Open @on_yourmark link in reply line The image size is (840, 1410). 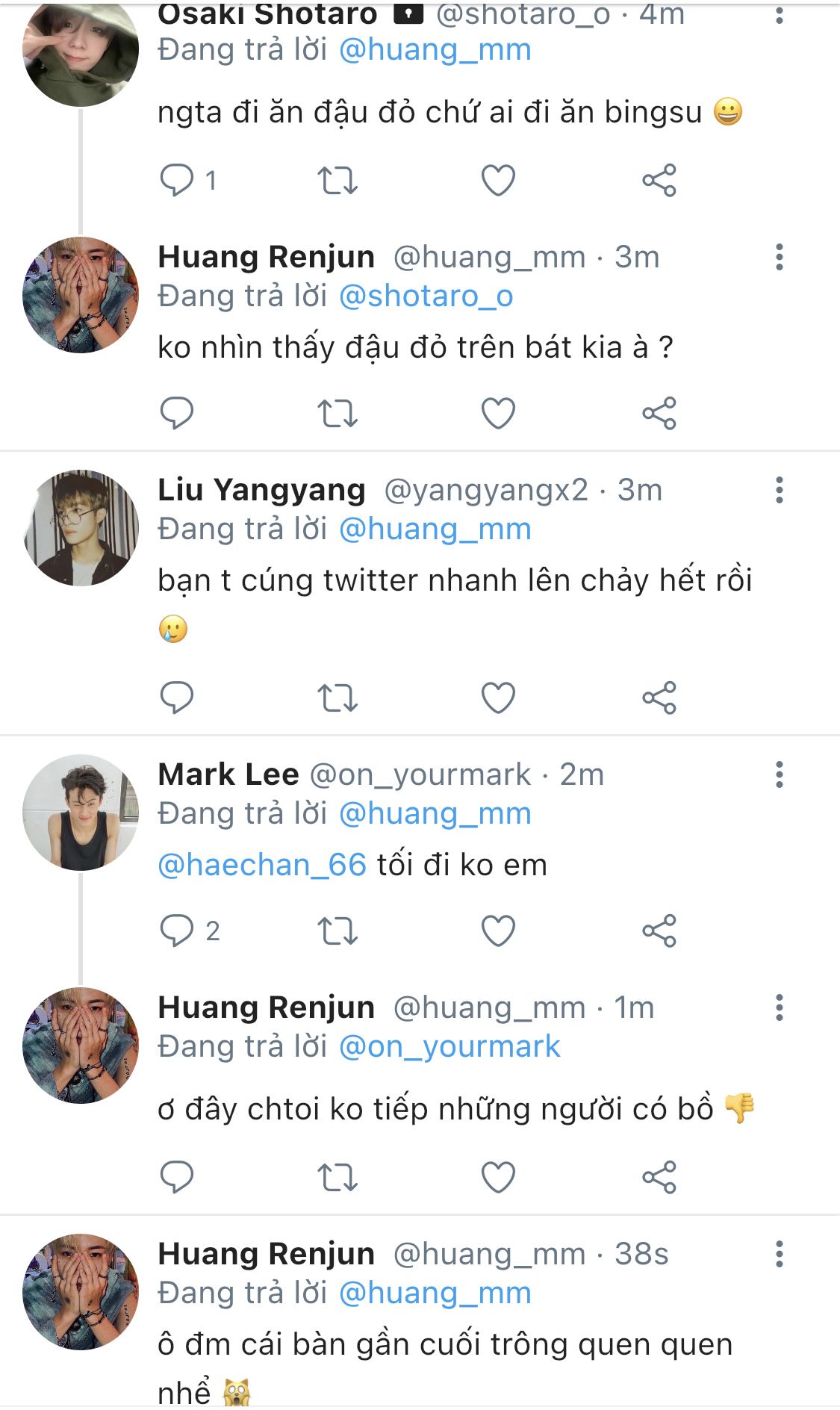pos(449,1047)
